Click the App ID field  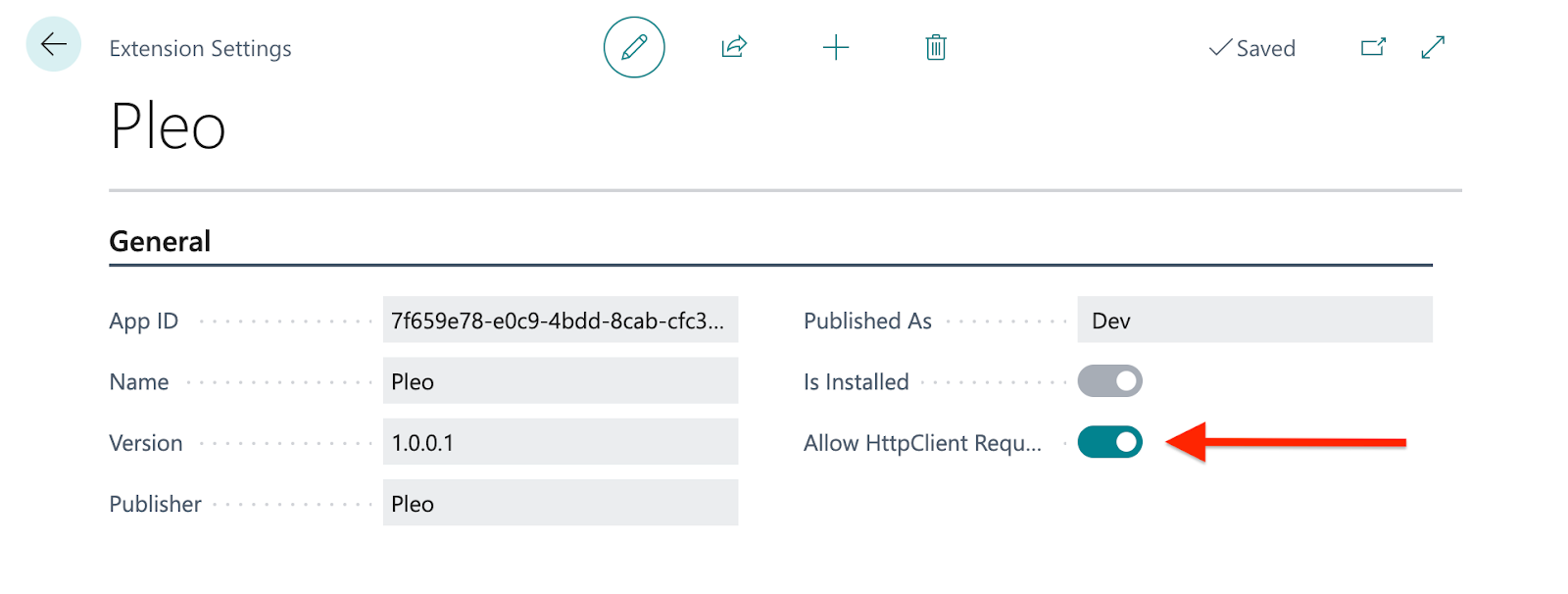click(x=561, y=321)
